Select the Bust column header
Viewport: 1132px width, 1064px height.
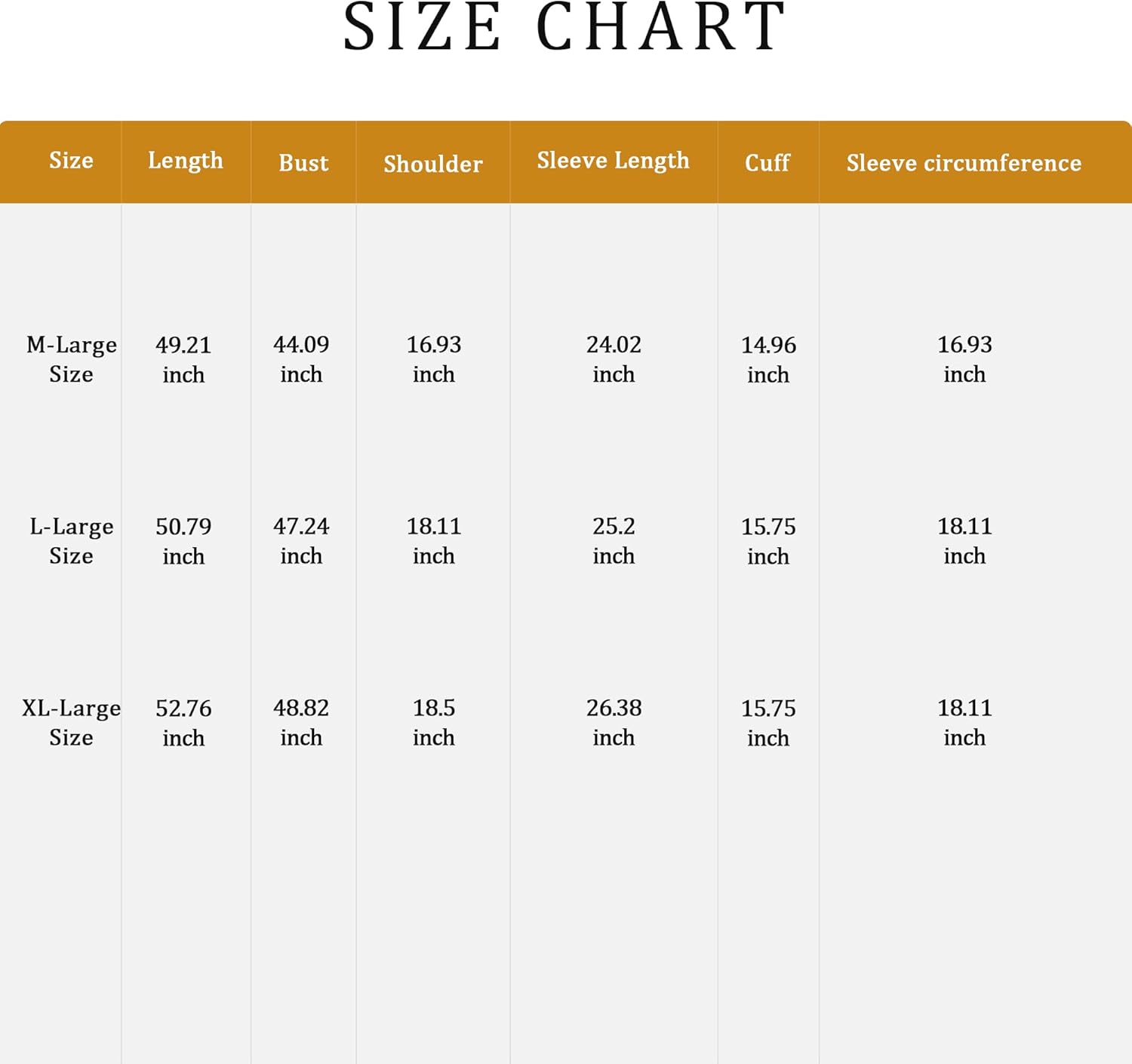point(303,163)
